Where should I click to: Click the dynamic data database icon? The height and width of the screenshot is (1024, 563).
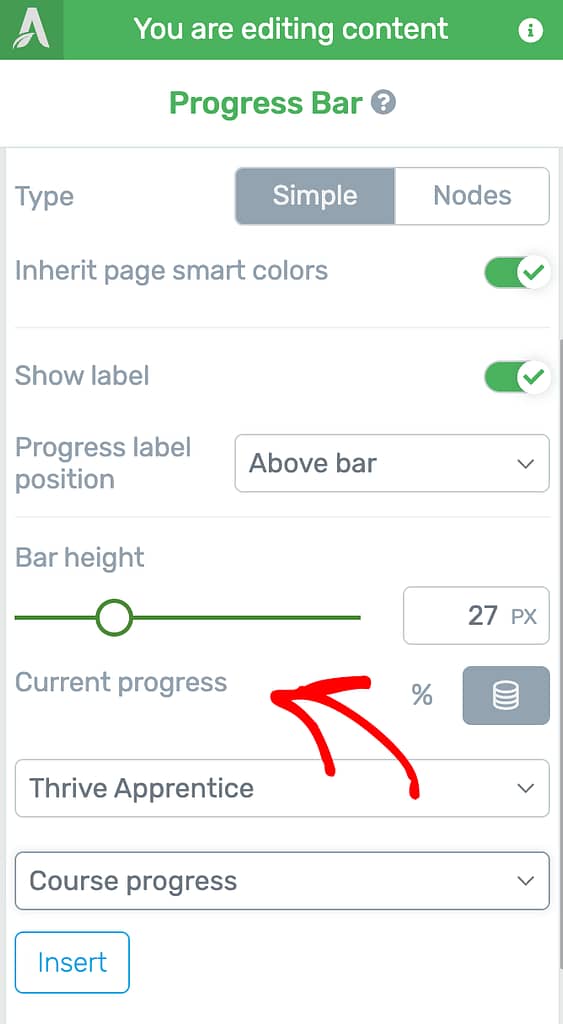point(506,696)
